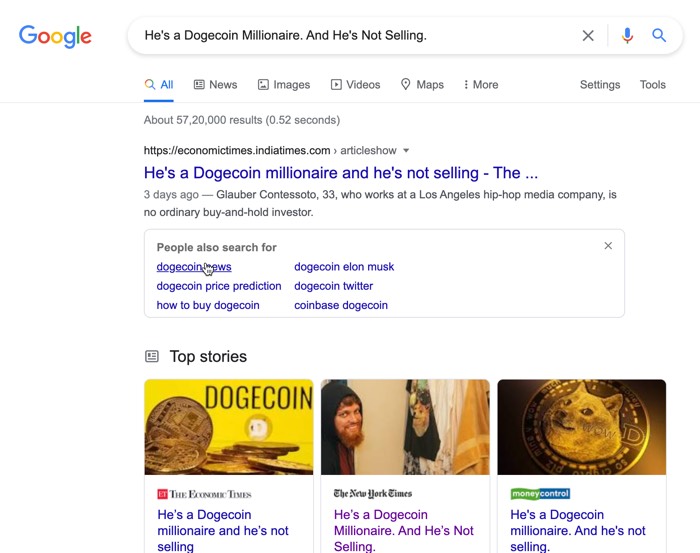Open the hooded bearded man story thumbnail
This screenshot has height=553, width=700.
(405, 427)
